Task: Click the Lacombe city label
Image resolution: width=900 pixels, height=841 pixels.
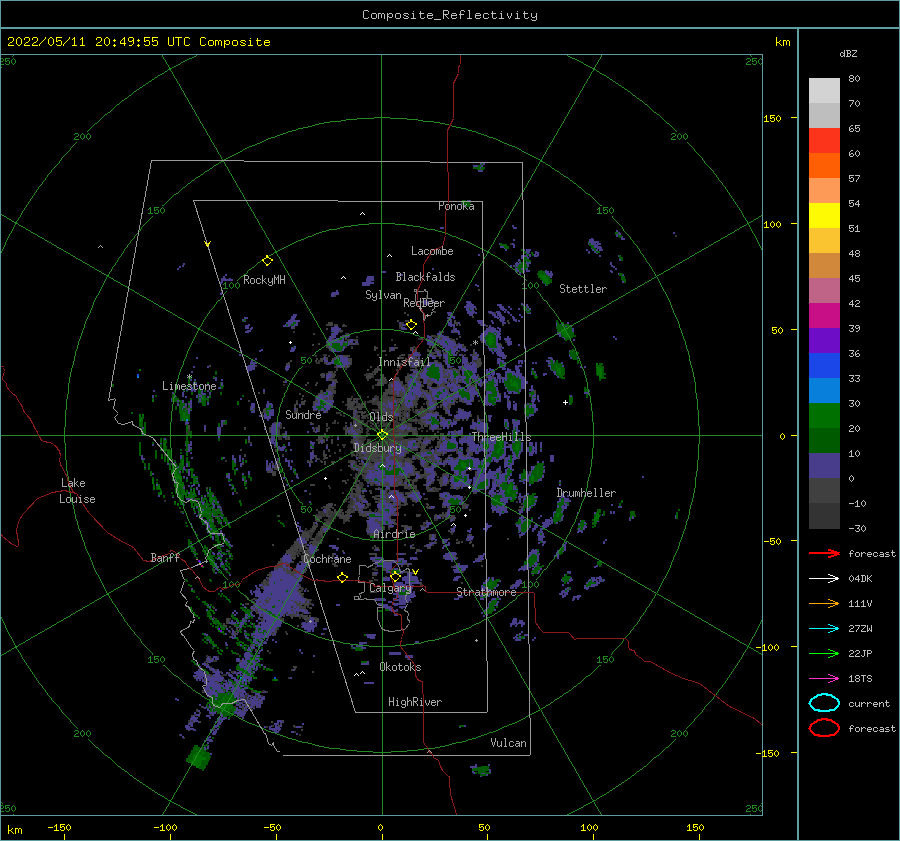Action: click(x=432, y=251)
